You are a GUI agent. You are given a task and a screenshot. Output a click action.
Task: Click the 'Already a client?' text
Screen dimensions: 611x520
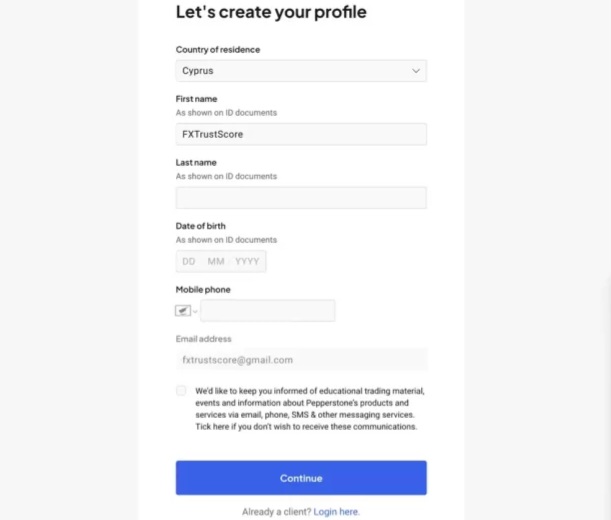pos(276,512)
